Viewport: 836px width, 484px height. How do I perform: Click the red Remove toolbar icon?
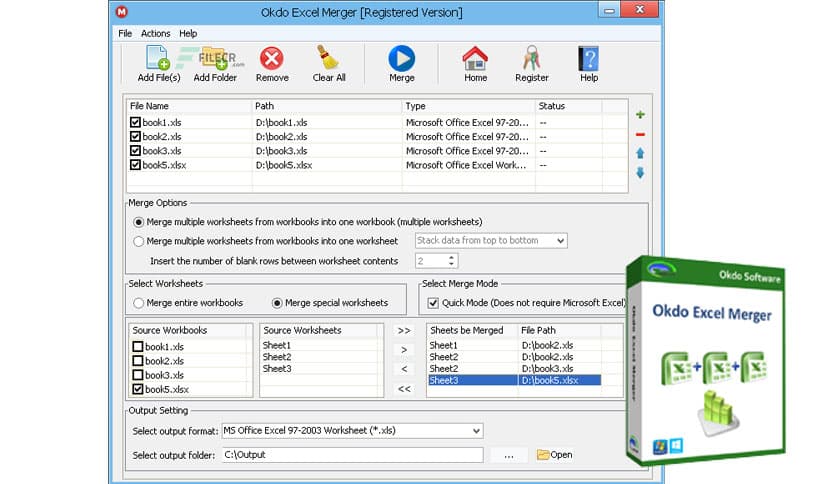click(271, 58)
